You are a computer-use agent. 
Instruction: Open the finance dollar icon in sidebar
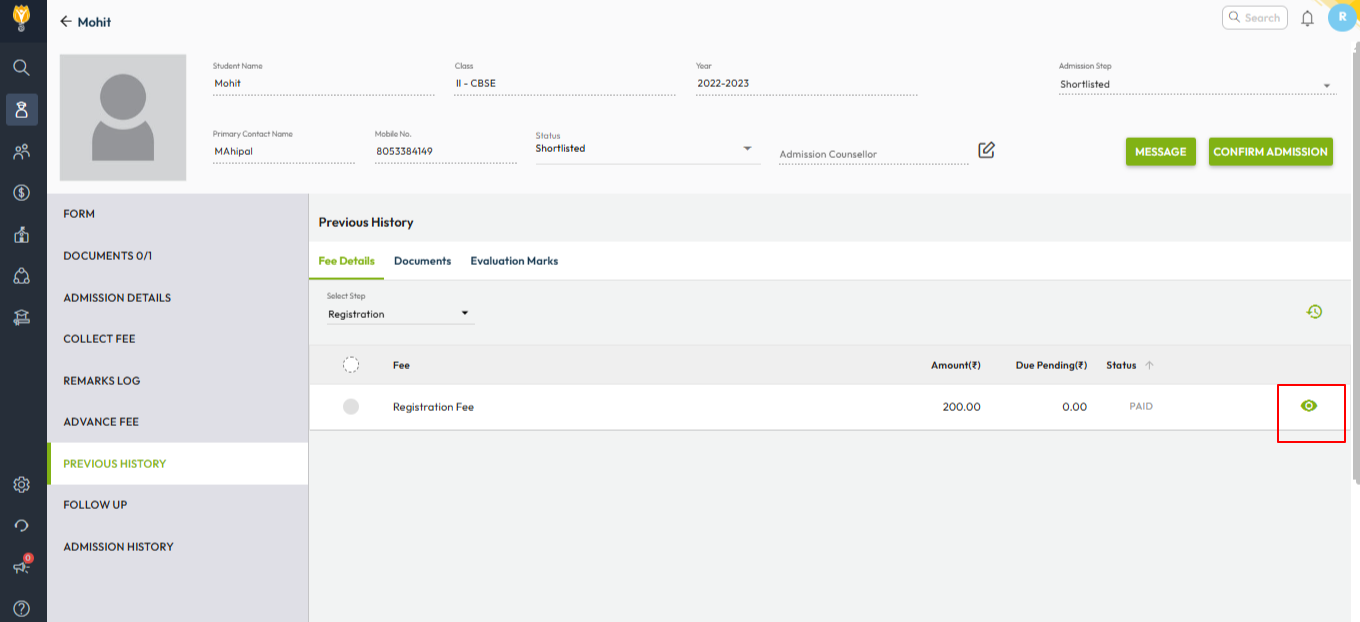pos(21,192)
